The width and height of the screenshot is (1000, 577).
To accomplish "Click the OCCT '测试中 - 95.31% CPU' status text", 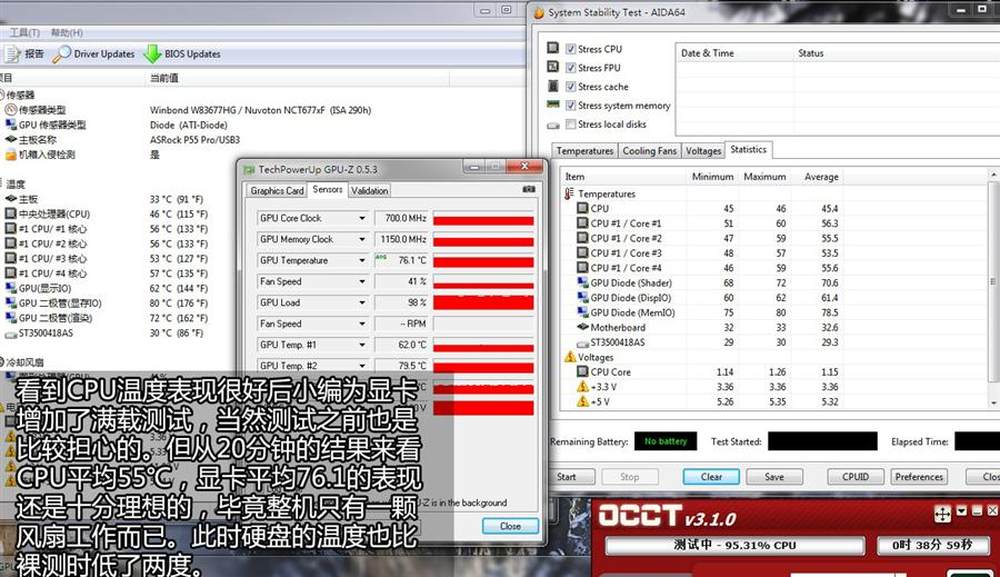I will coord(735,546).
